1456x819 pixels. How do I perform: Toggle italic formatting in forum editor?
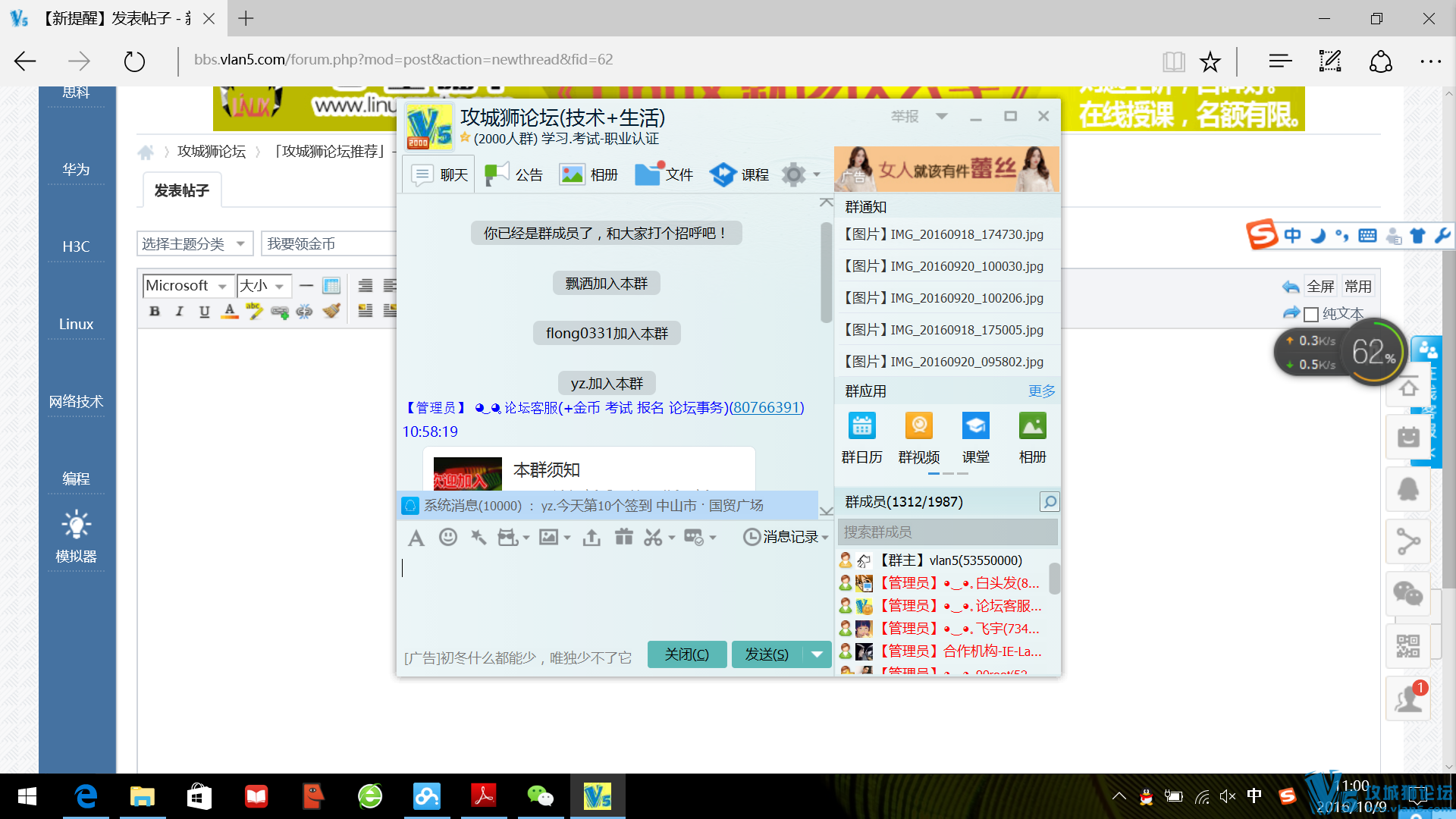[180, 311]
